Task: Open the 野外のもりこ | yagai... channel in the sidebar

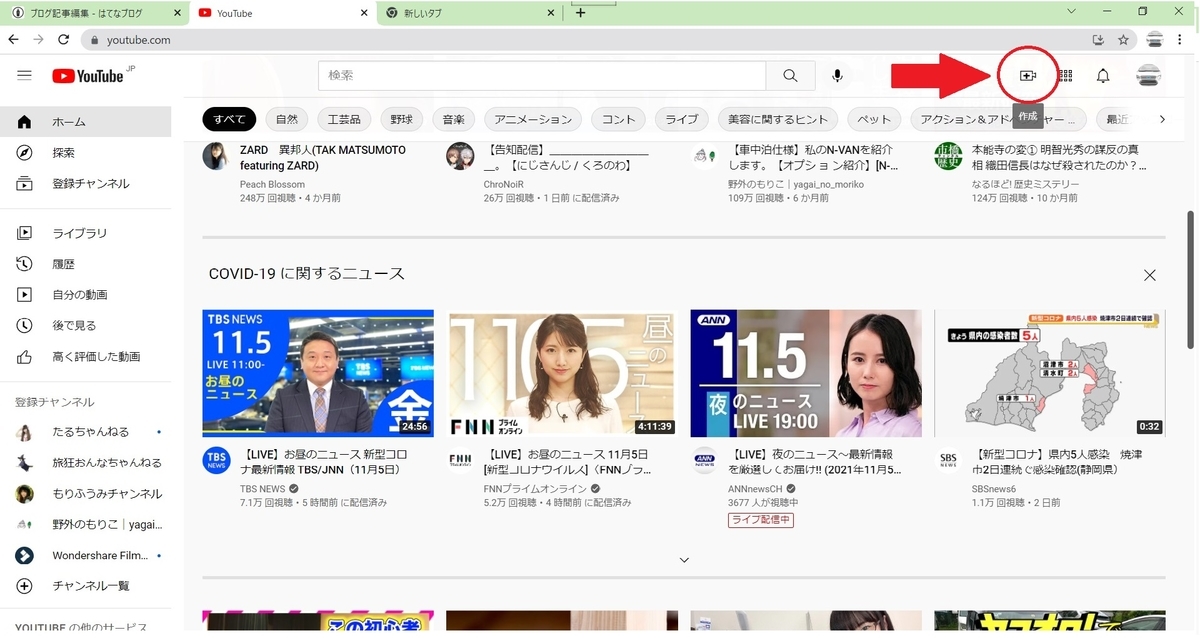Action: click(85, 525)
